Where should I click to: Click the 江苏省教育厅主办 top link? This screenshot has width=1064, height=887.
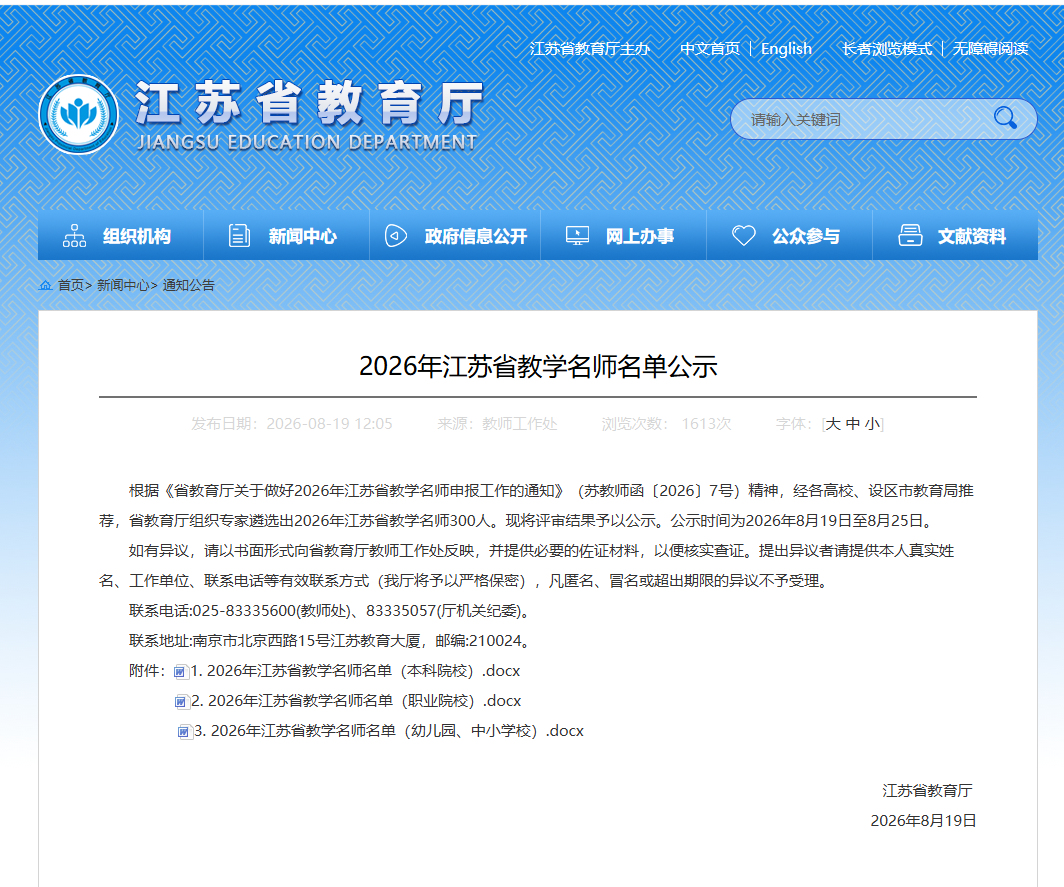pos(590,49)
